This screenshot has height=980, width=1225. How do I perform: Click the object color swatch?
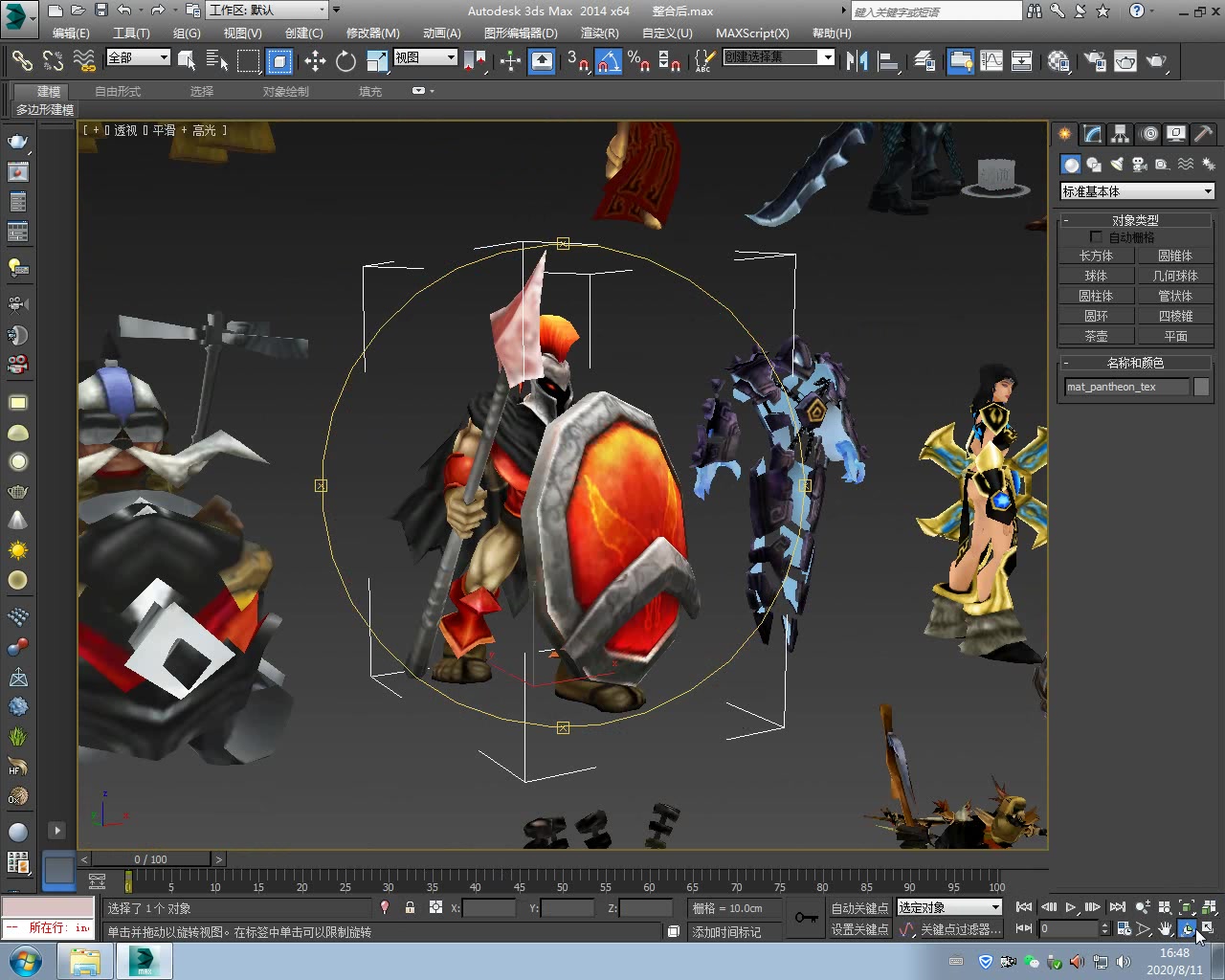(x=1202, y=387)
